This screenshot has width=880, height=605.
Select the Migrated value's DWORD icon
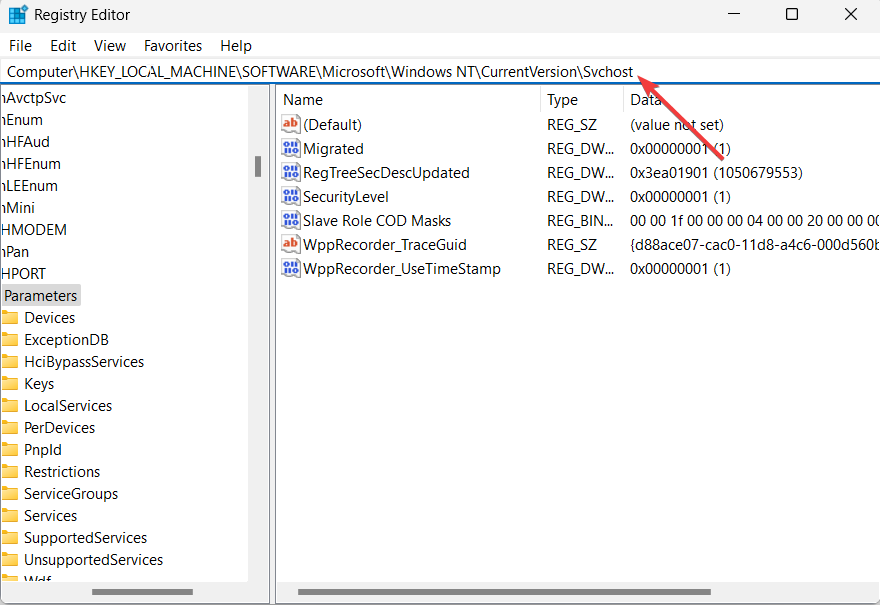(291, 148)
